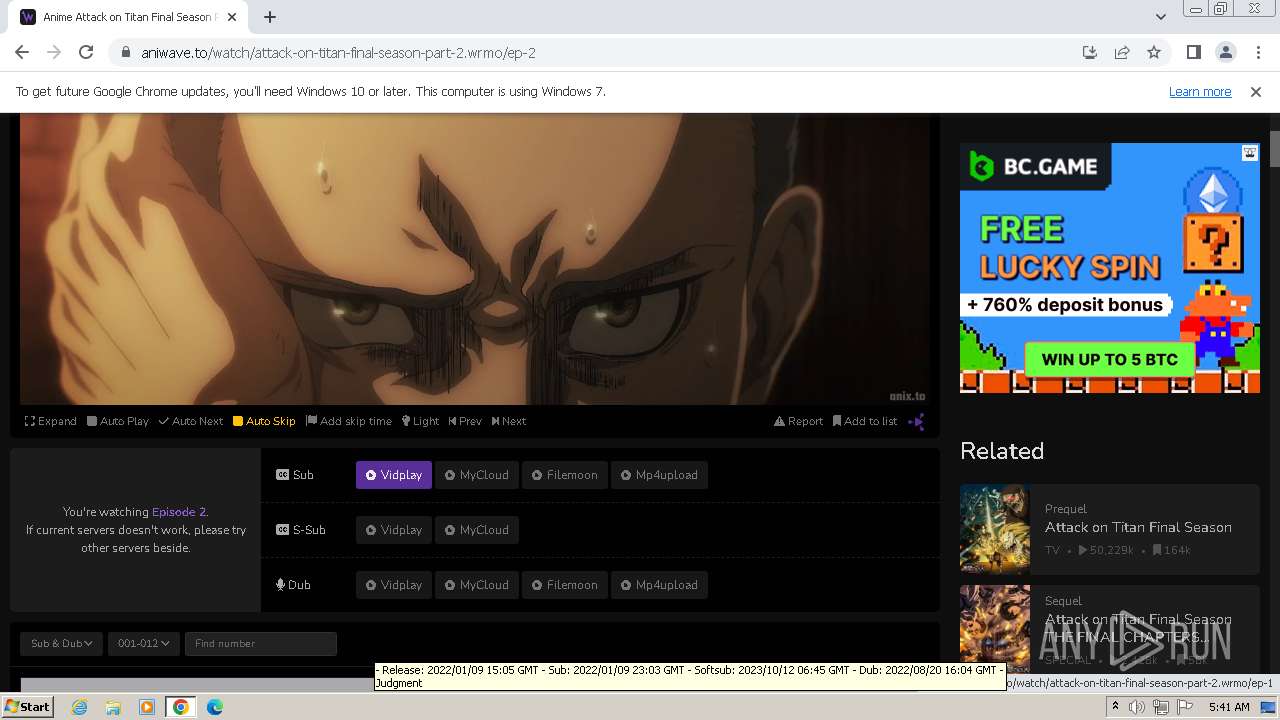Viewport: 1280px width, 720px height.
Task: Switch to Chrome in the taskbar
Action: (180, 707)
